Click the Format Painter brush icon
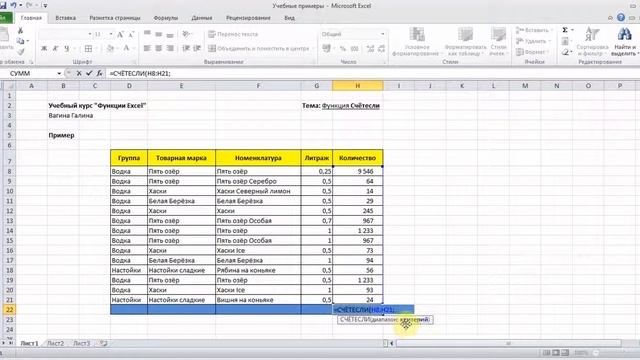The height and width of the screenshot is (360, 640). pyautogui.click(x=20, y=51)
